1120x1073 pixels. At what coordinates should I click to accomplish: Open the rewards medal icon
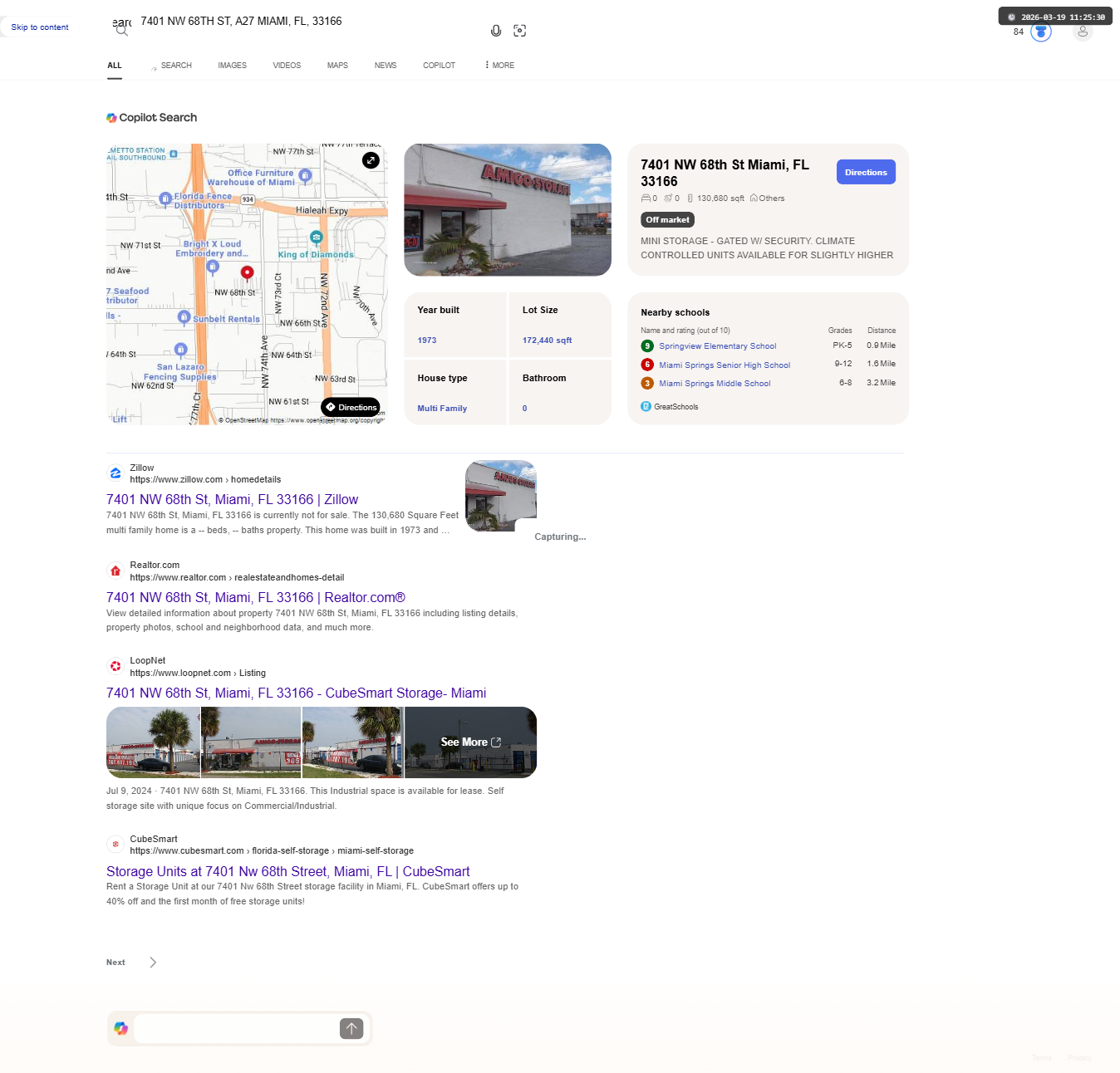(1041, 32)
